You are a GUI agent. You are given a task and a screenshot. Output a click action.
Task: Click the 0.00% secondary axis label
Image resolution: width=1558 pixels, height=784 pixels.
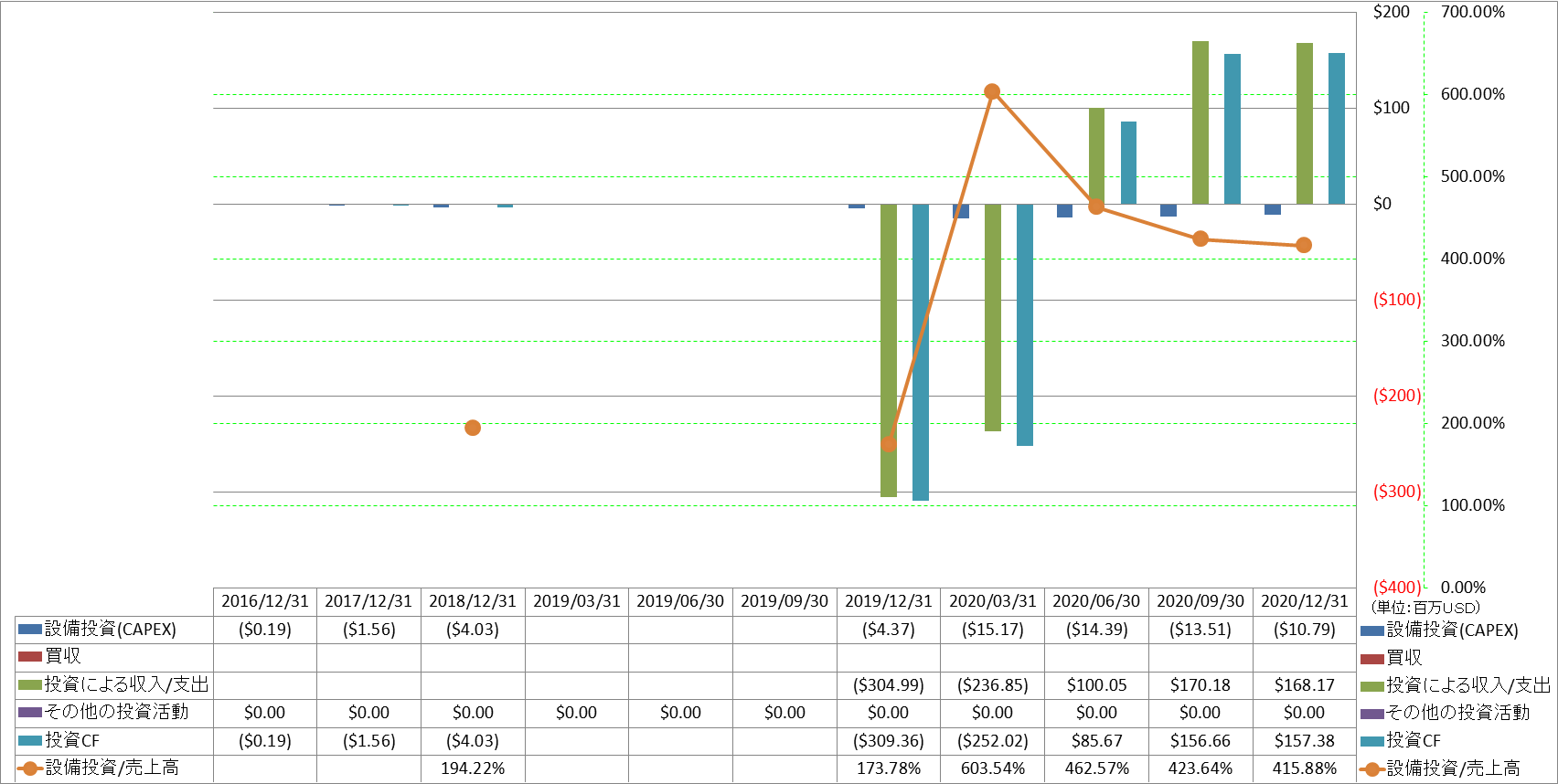click(1464, 588)
